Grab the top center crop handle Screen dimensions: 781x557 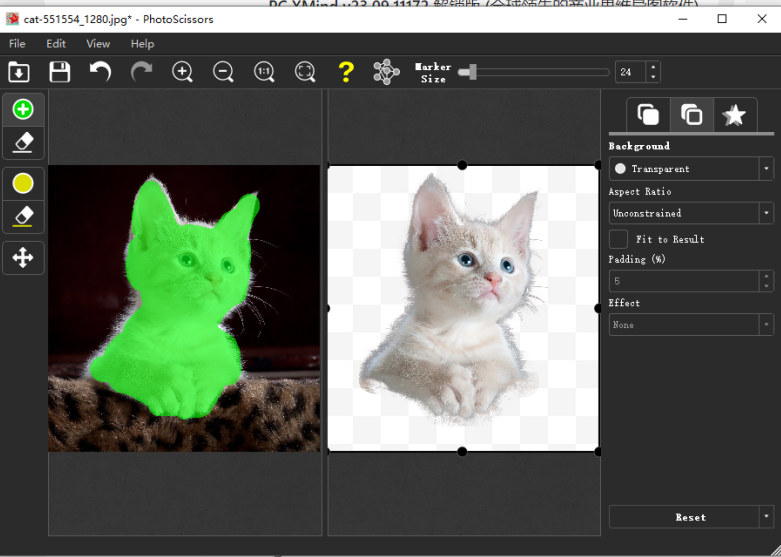pos(462,165)
